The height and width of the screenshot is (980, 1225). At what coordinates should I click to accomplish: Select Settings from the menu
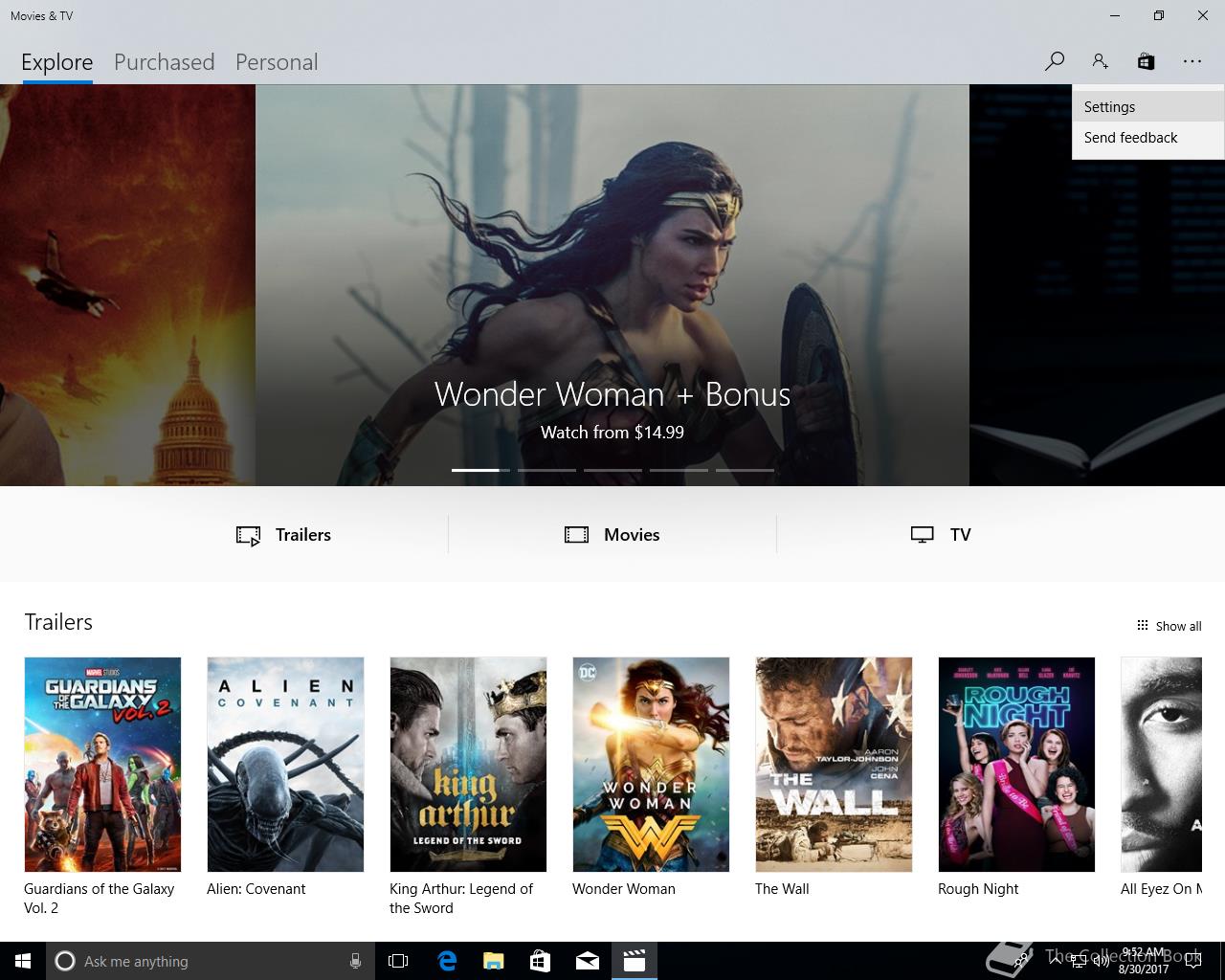(1148, 107)
